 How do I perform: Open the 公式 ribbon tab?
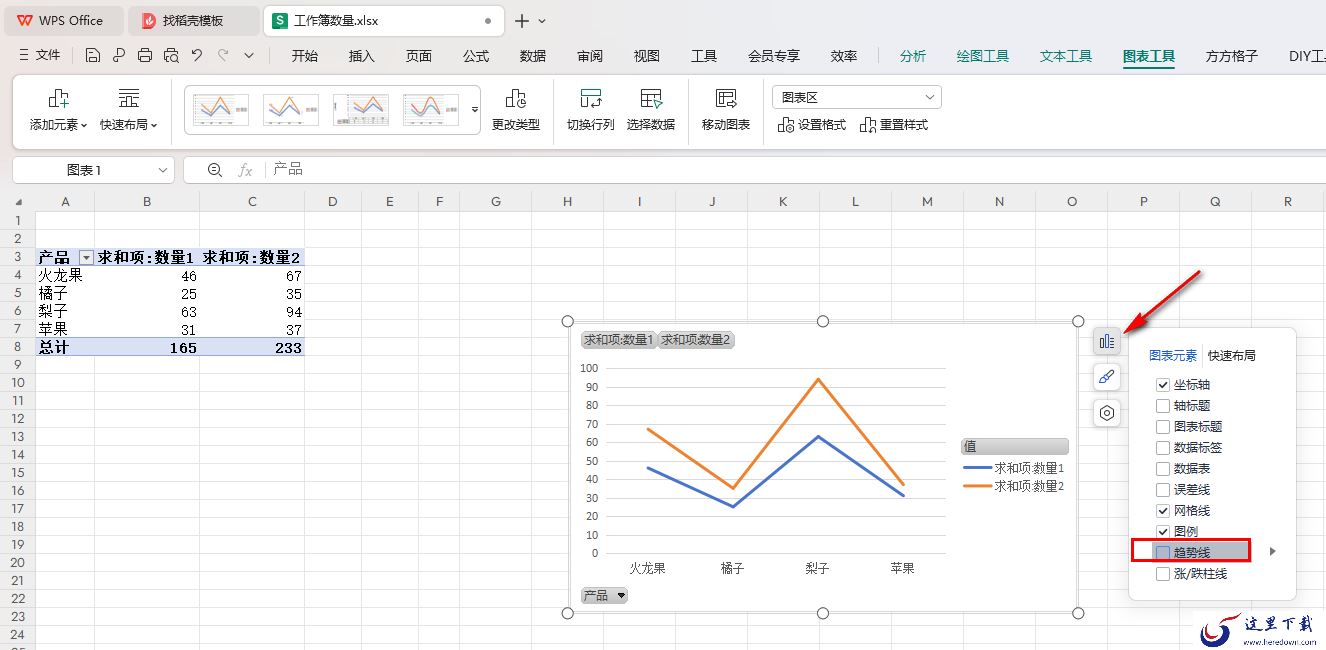click(x=476, y=56)
